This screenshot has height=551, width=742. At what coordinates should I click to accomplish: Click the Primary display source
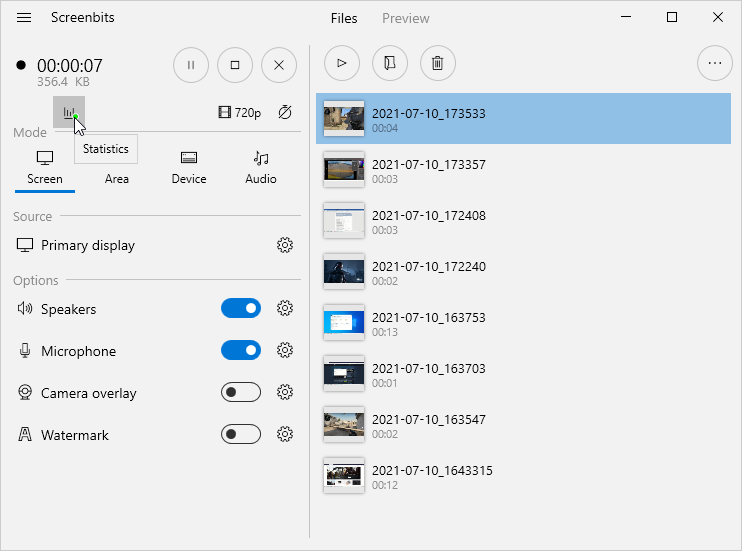pyautogui.click(x=76, y=245)
